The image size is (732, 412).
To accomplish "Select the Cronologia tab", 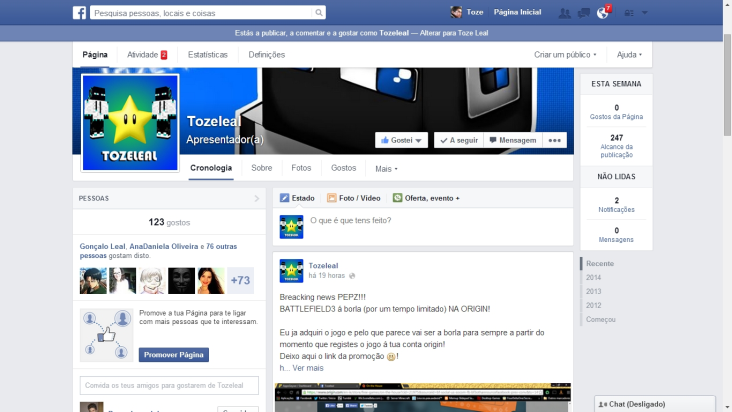I will 211,168.
